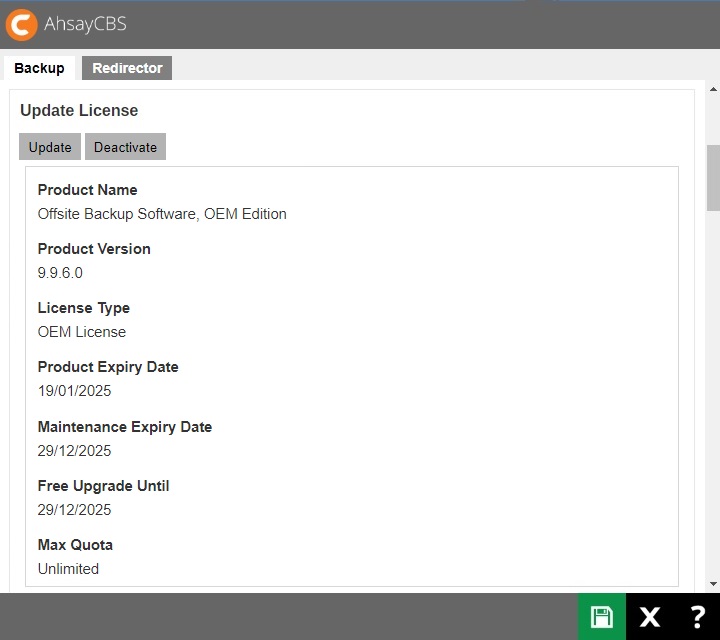Viewport: 720px width, 640px height.
Task: Open the Redirector tab
Action: tap(127, 68)
